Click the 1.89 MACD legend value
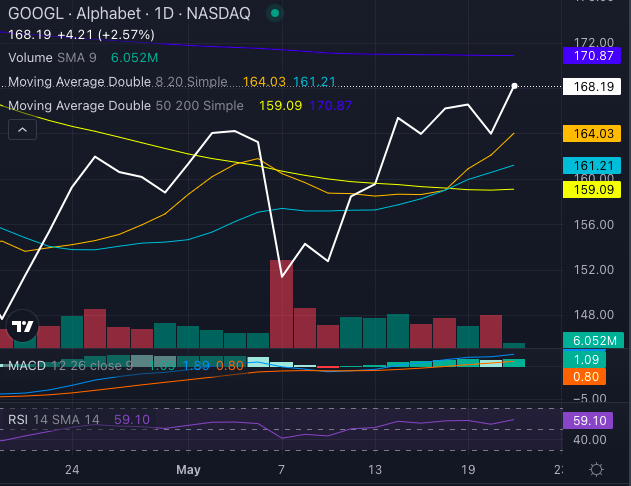 point(196,366)
